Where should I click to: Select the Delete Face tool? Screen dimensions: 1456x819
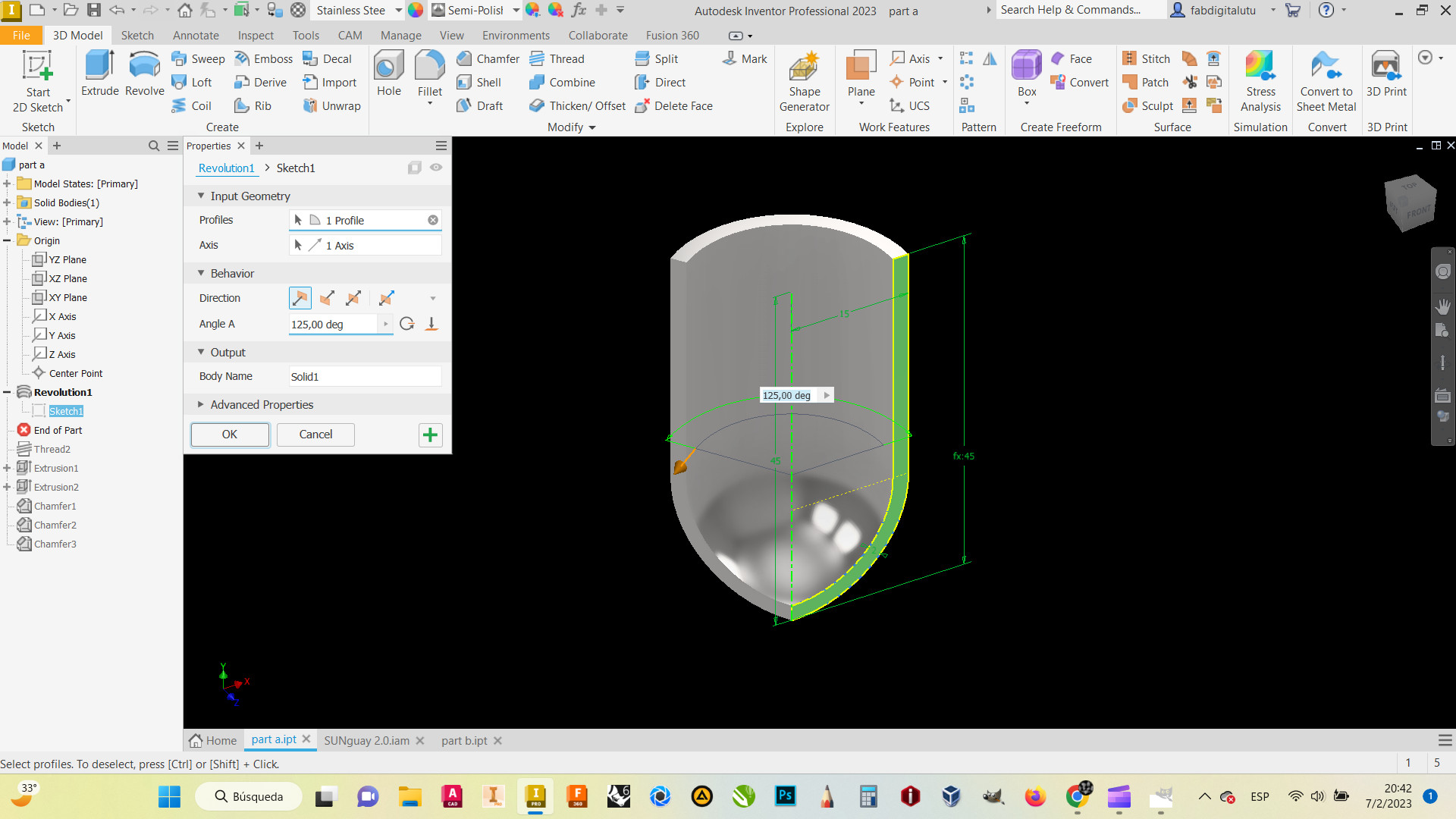(673, 106)
